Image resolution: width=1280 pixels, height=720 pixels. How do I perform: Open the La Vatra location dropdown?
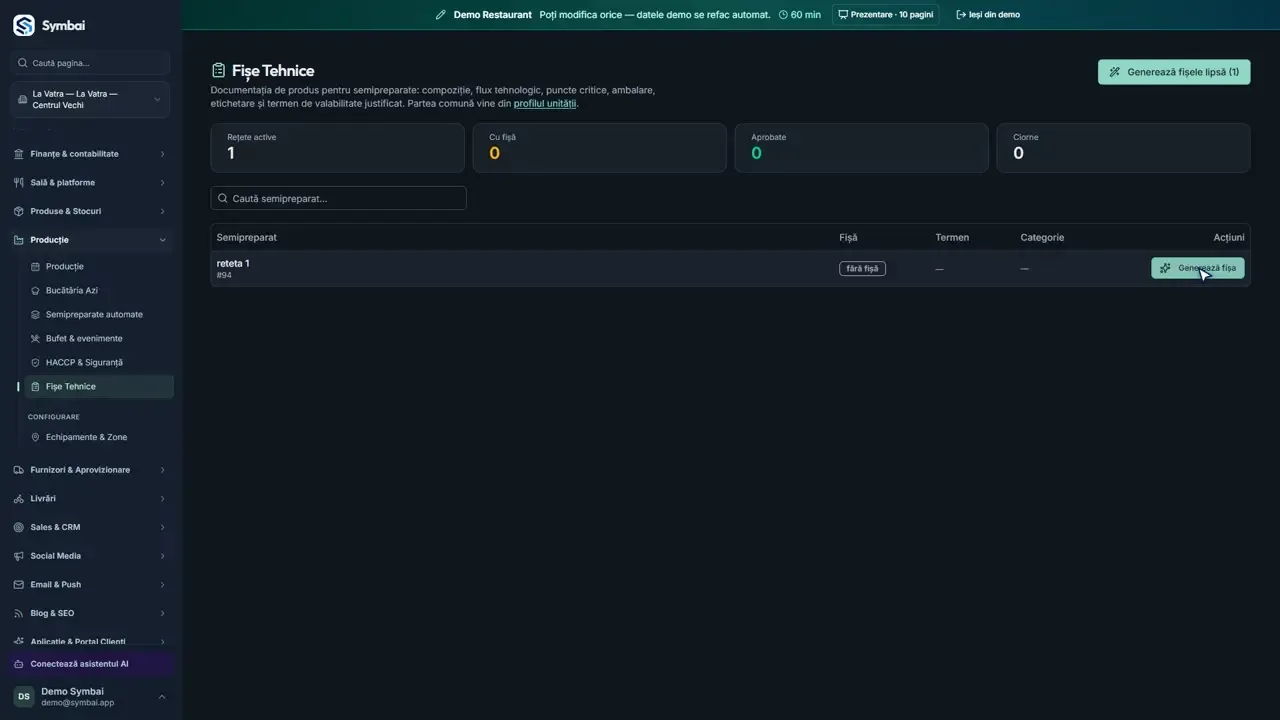(x=91, y=100)
